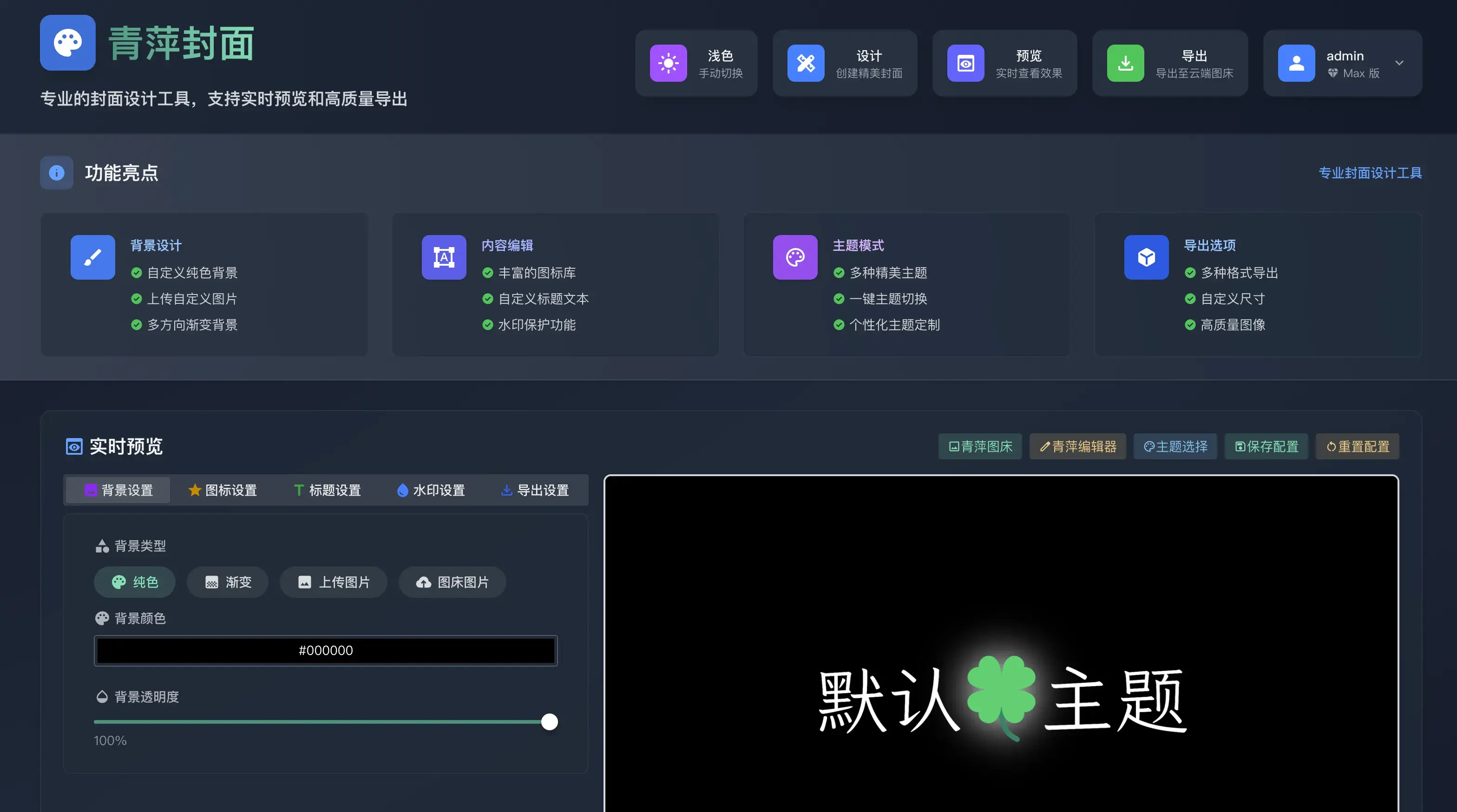Image resolution: width=1457 pixels, height=812 pixels.
Task: Choose 图床图片 background type
Action: [452, 582]
